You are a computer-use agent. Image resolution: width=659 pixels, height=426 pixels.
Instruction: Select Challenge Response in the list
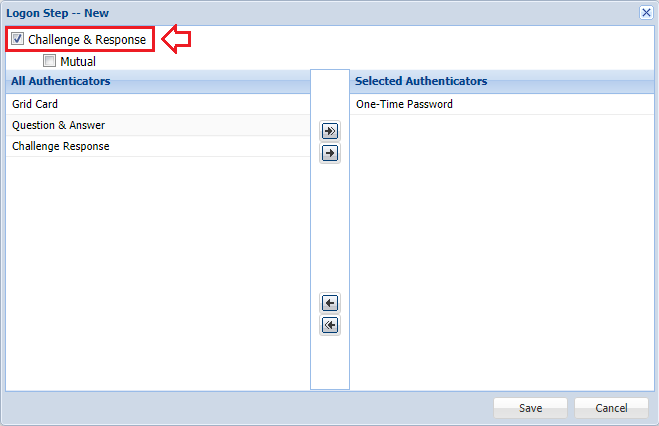point(61,146)
